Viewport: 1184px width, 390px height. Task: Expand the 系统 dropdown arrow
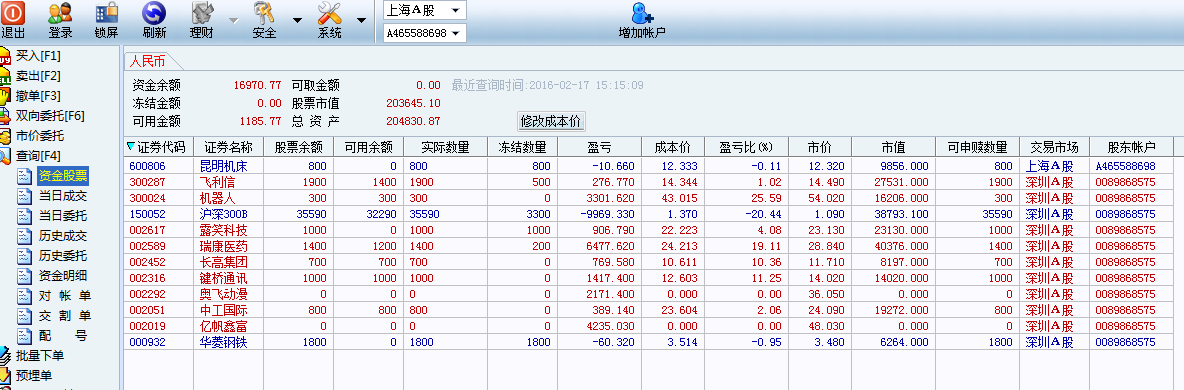click(361, 20)
